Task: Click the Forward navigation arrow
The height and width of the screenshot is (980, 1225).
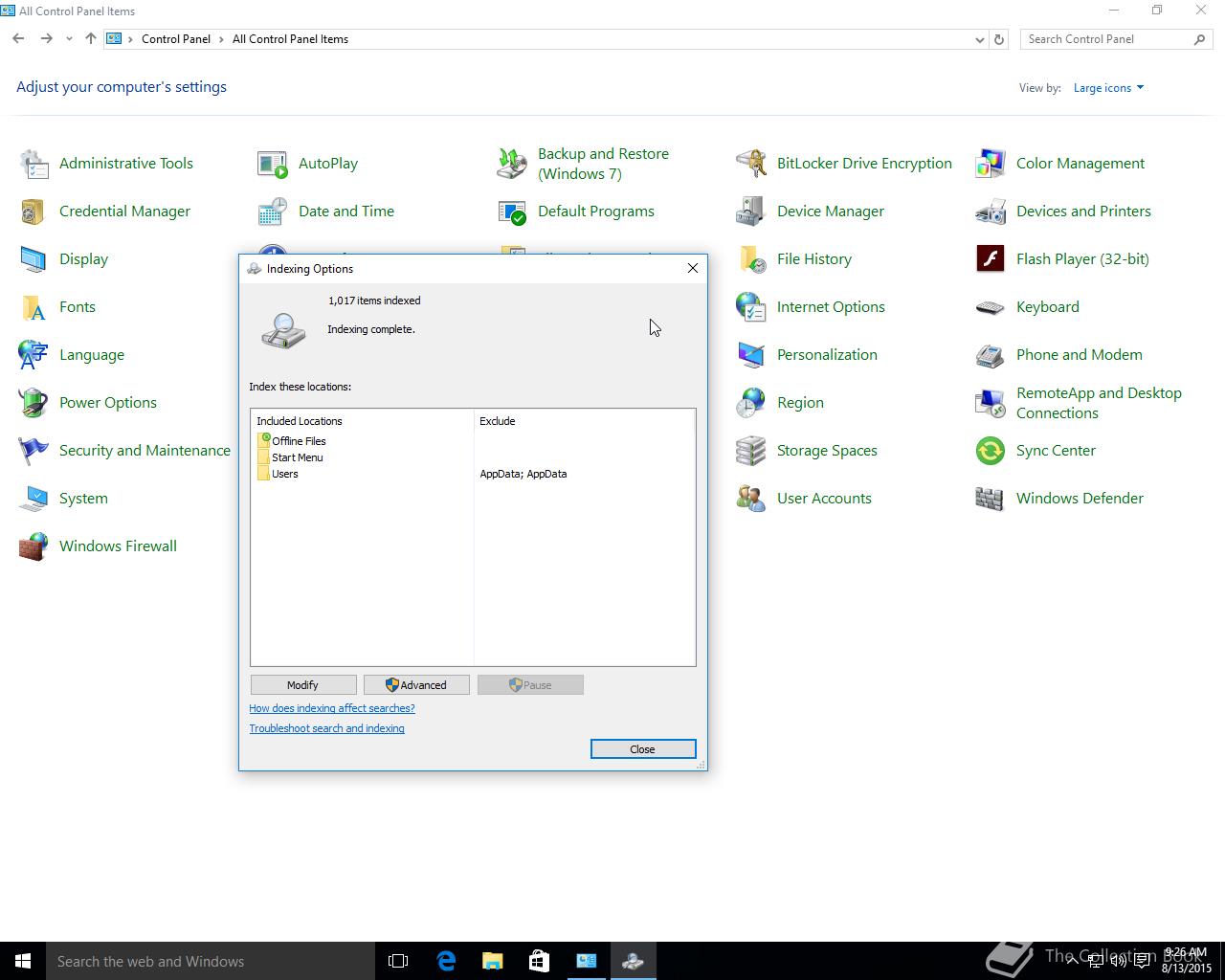Action: tap(46, 39)
